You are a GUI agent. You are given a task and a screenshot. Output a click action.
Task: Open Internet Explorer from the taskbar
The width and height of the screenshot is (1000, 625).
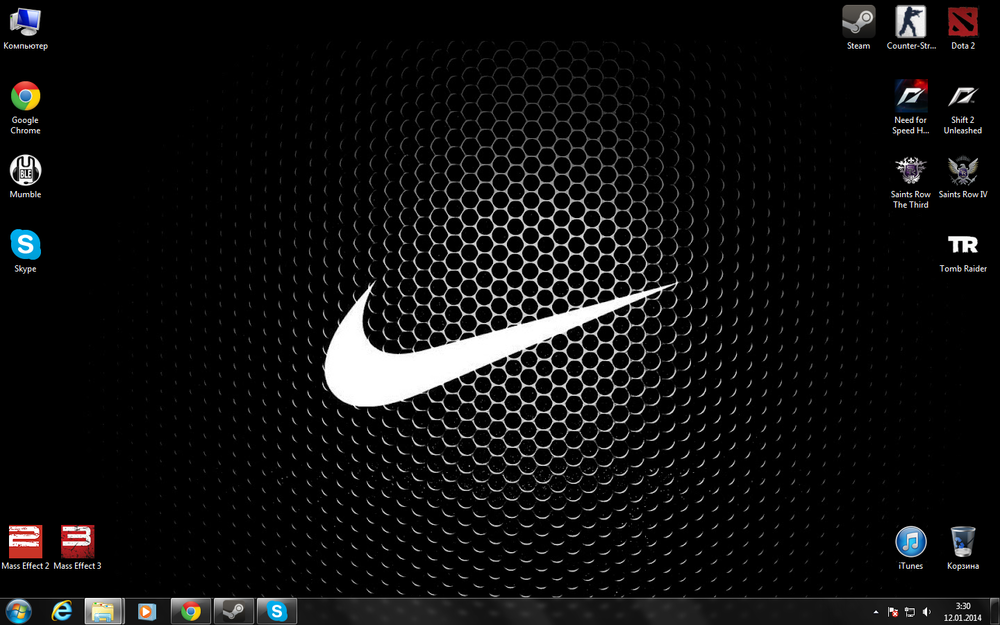click(x=63, y=611)
